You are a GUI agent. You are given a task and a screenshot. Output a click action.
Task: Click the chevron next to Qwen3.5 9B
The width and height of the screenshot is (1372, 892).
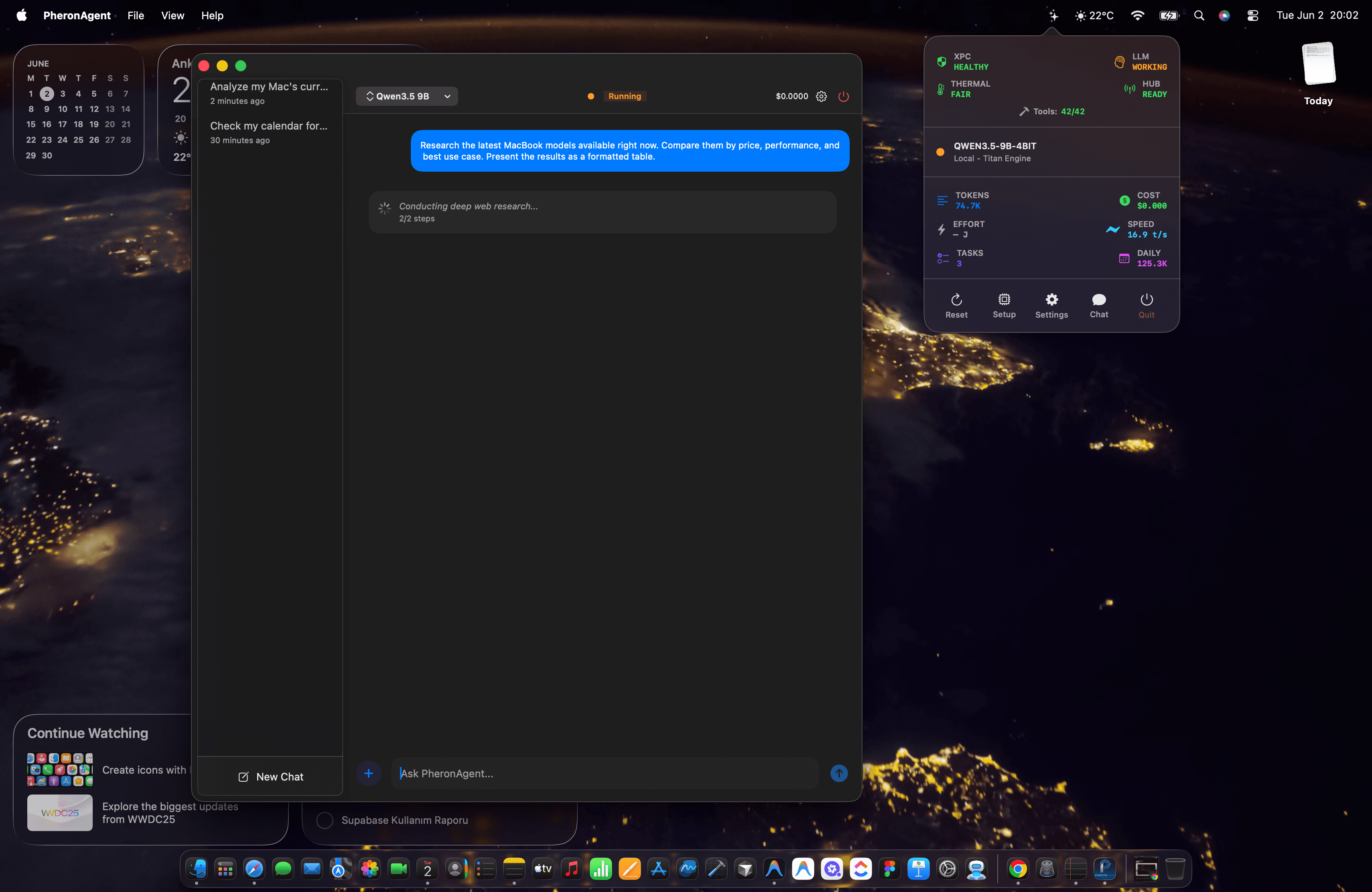point(447,96)
